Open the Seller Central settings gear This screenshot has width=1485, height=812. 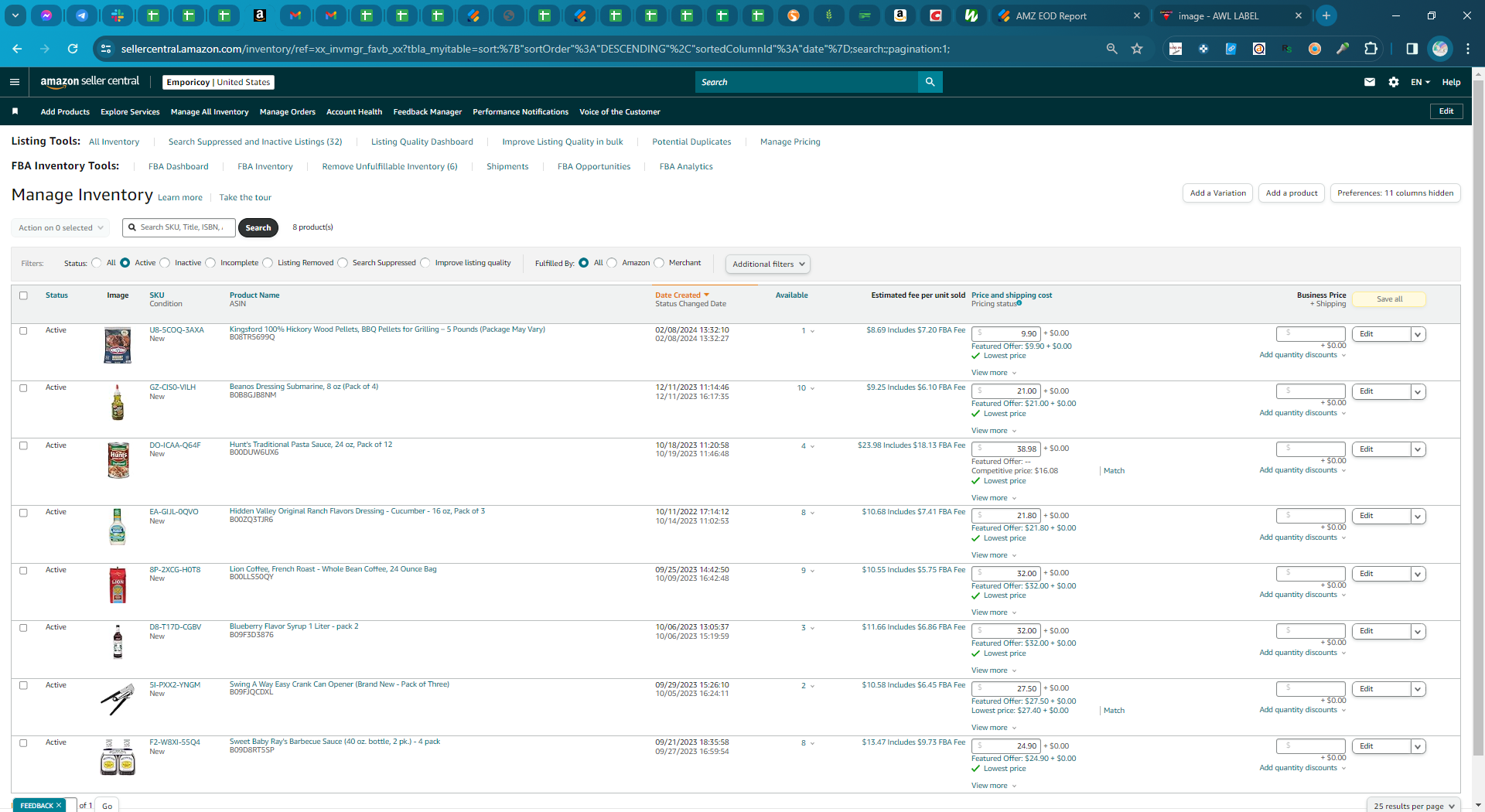coord(1394,82)
